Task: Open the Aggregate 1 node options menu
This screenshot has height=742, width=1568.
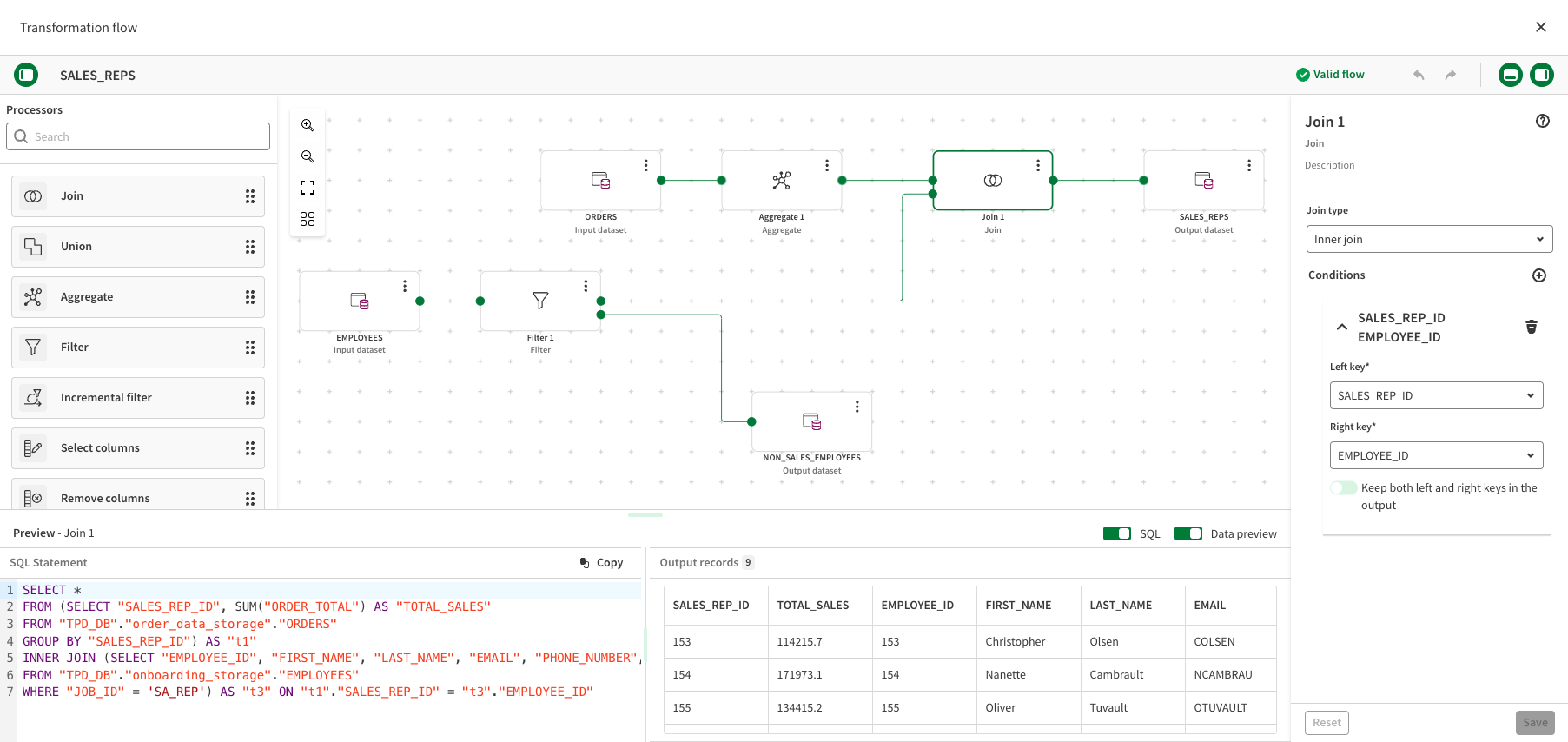Action: [827, 165]
